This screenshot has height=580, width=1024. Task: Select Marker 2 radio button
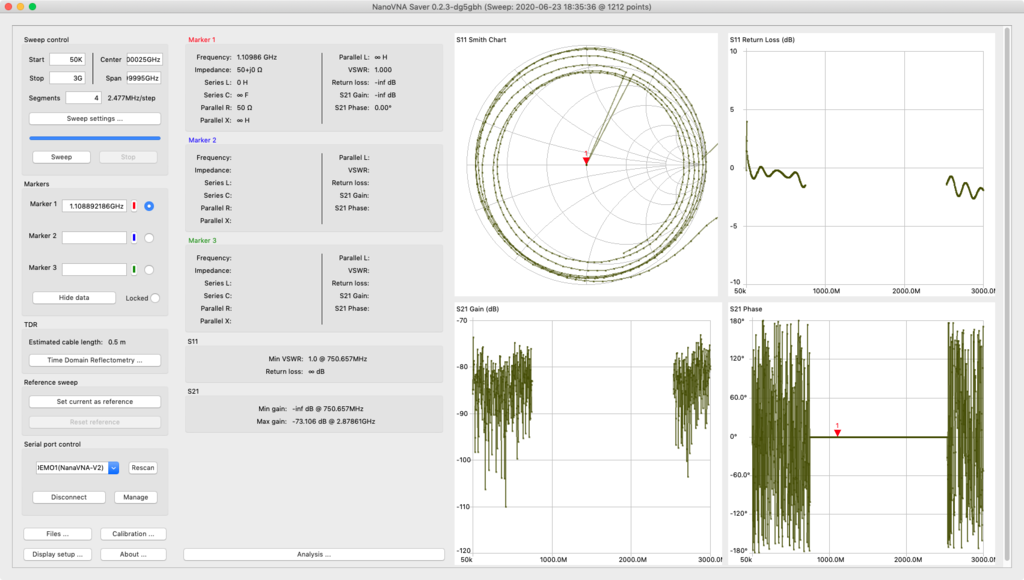point(149,238)
